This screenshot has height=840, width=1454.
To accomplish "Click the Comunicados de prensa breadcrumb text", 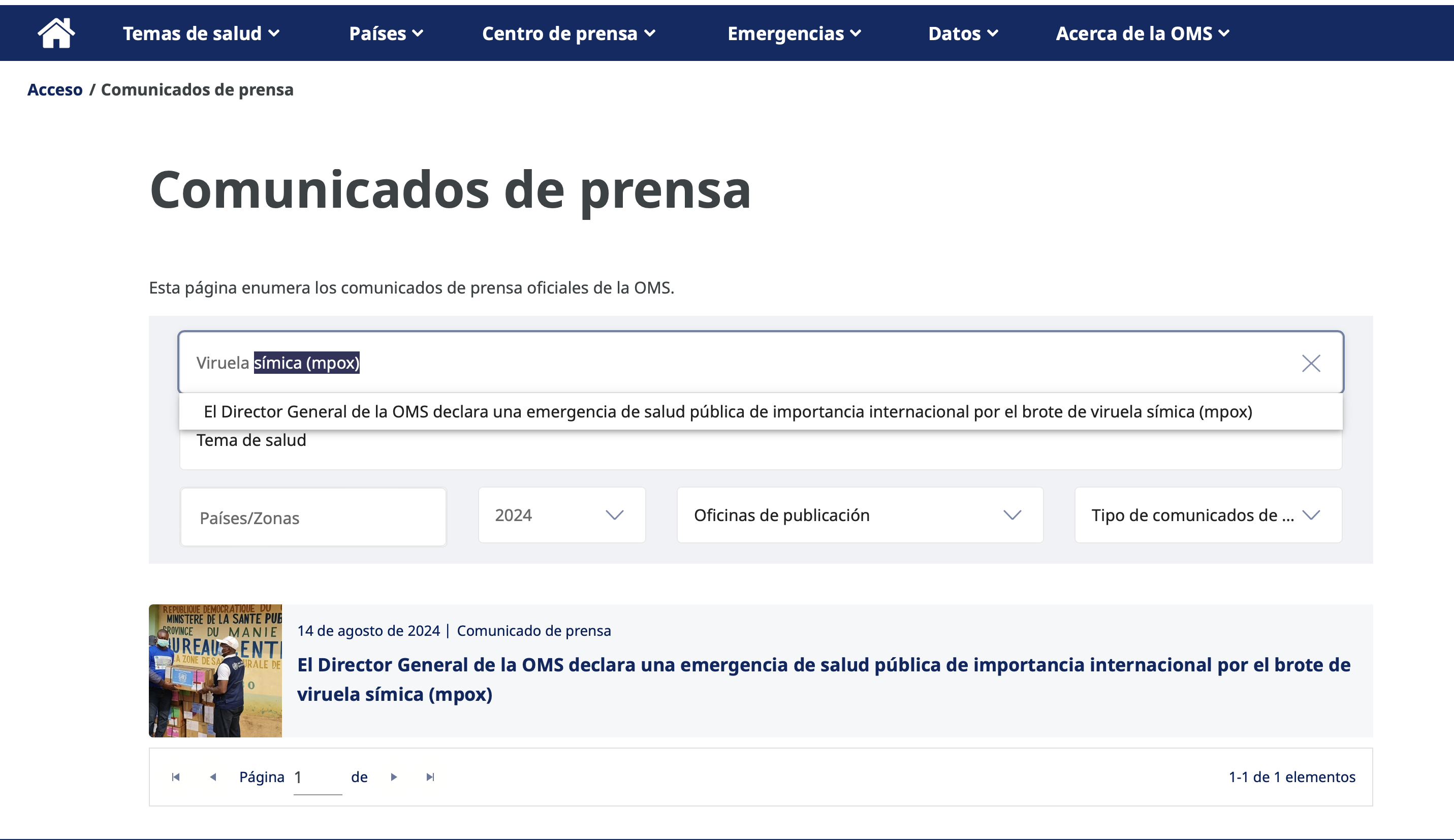I will pyautogui.click(x=197, y=89).
